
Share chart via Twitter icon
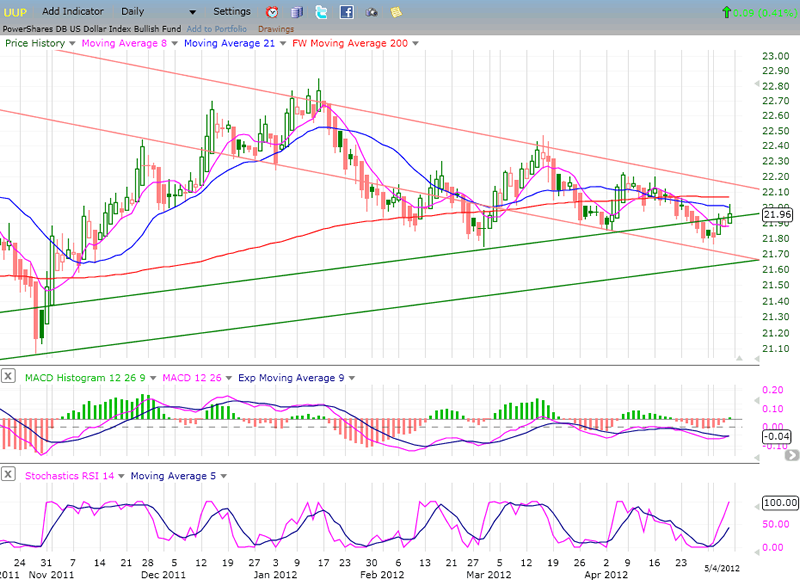[x=321, y=12]
